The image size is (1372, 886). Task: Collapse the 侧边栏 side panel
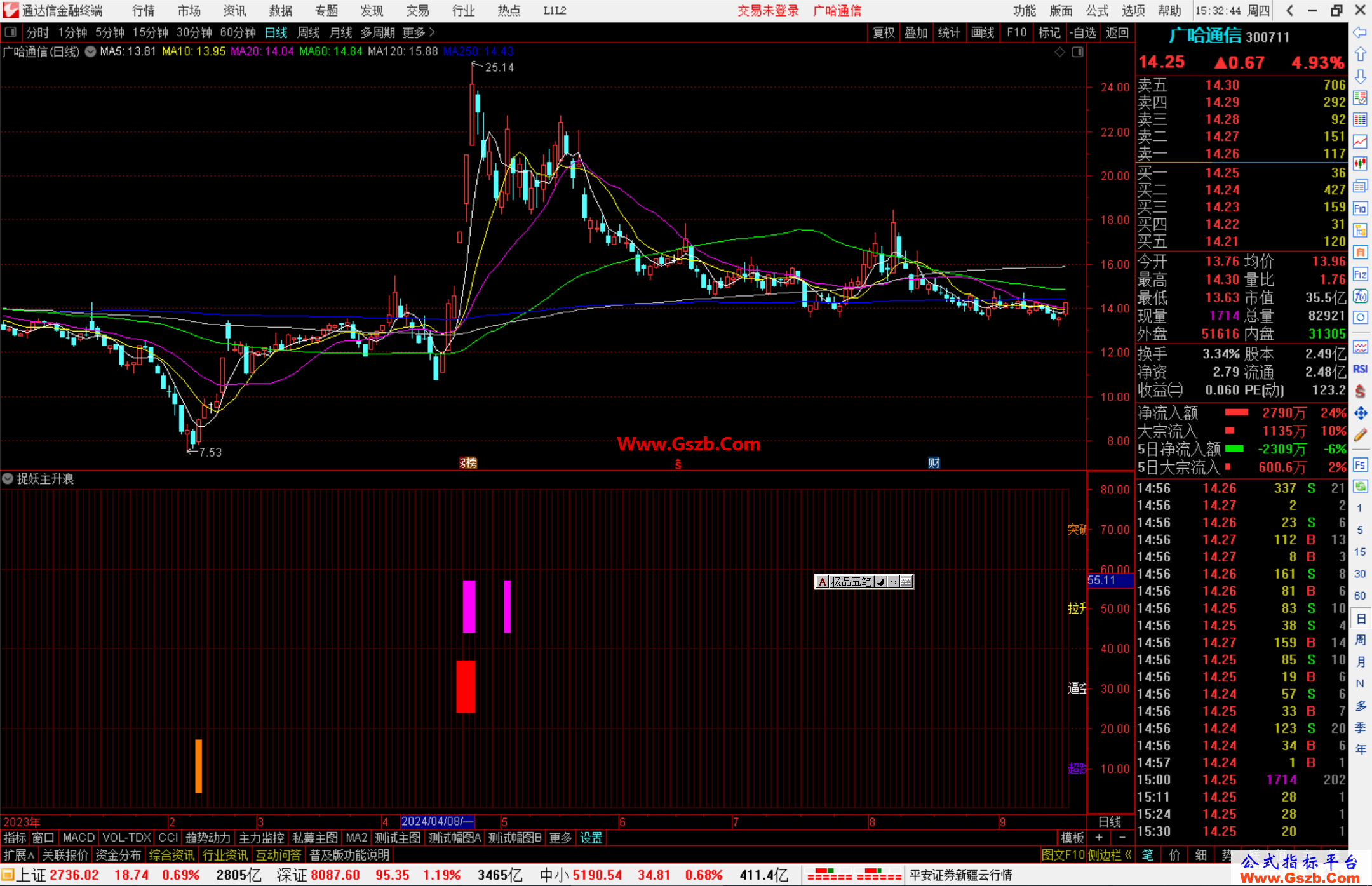click(1110, 855)
